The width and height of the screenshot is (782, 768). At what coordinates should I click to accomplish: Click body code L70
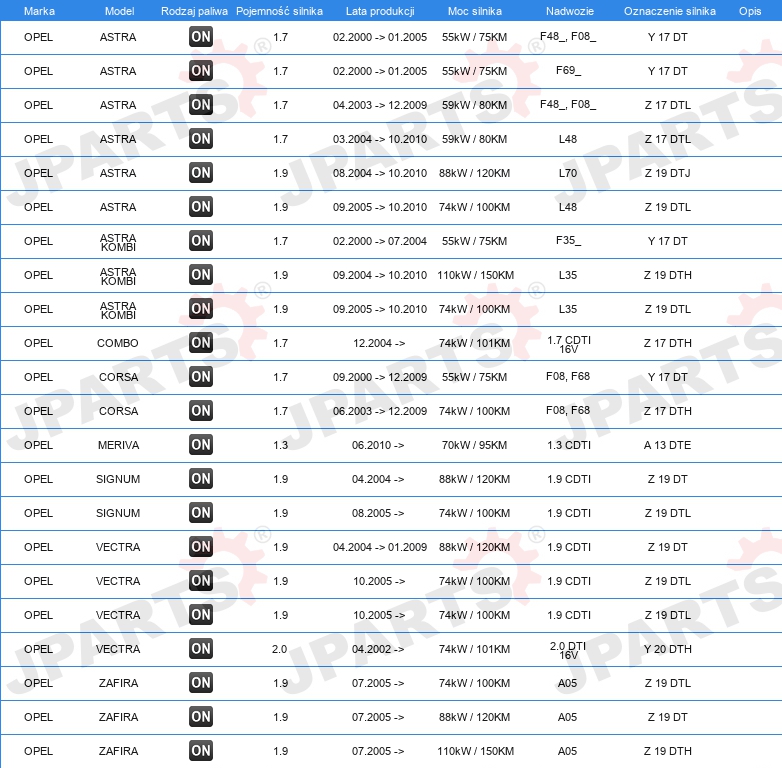point(568,173)
